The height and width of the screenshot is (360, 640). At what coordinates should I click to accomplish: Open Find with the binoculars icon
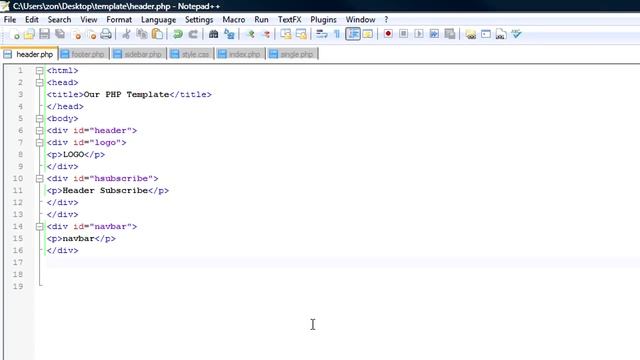(213, 34)
